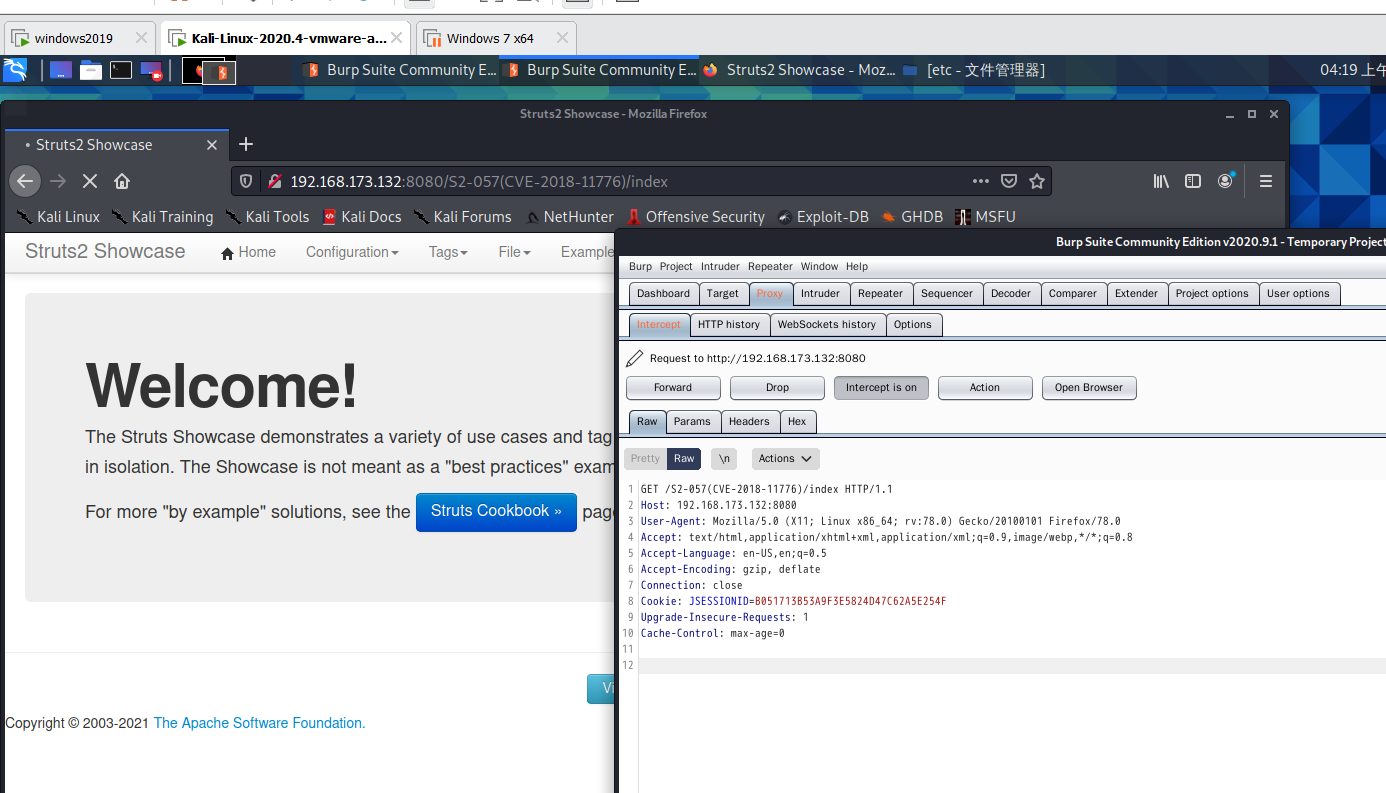Image resolution: width=1386 pixels, height=793 pixels.
Task: Open the HTTP history sub-tab
Action: (729, 325)
